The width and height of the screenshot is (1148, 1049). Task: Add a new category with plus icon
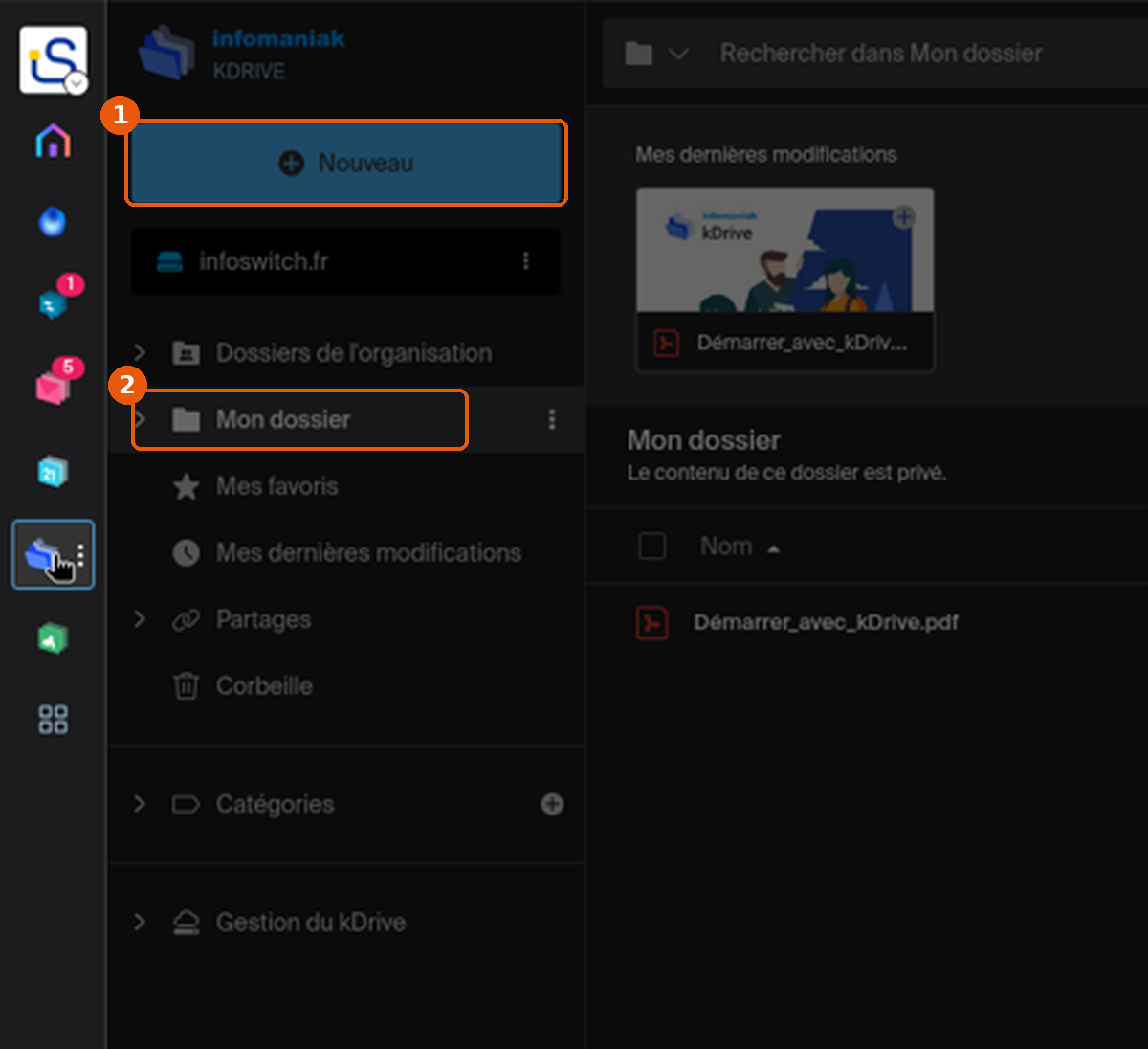coord(552,804)
